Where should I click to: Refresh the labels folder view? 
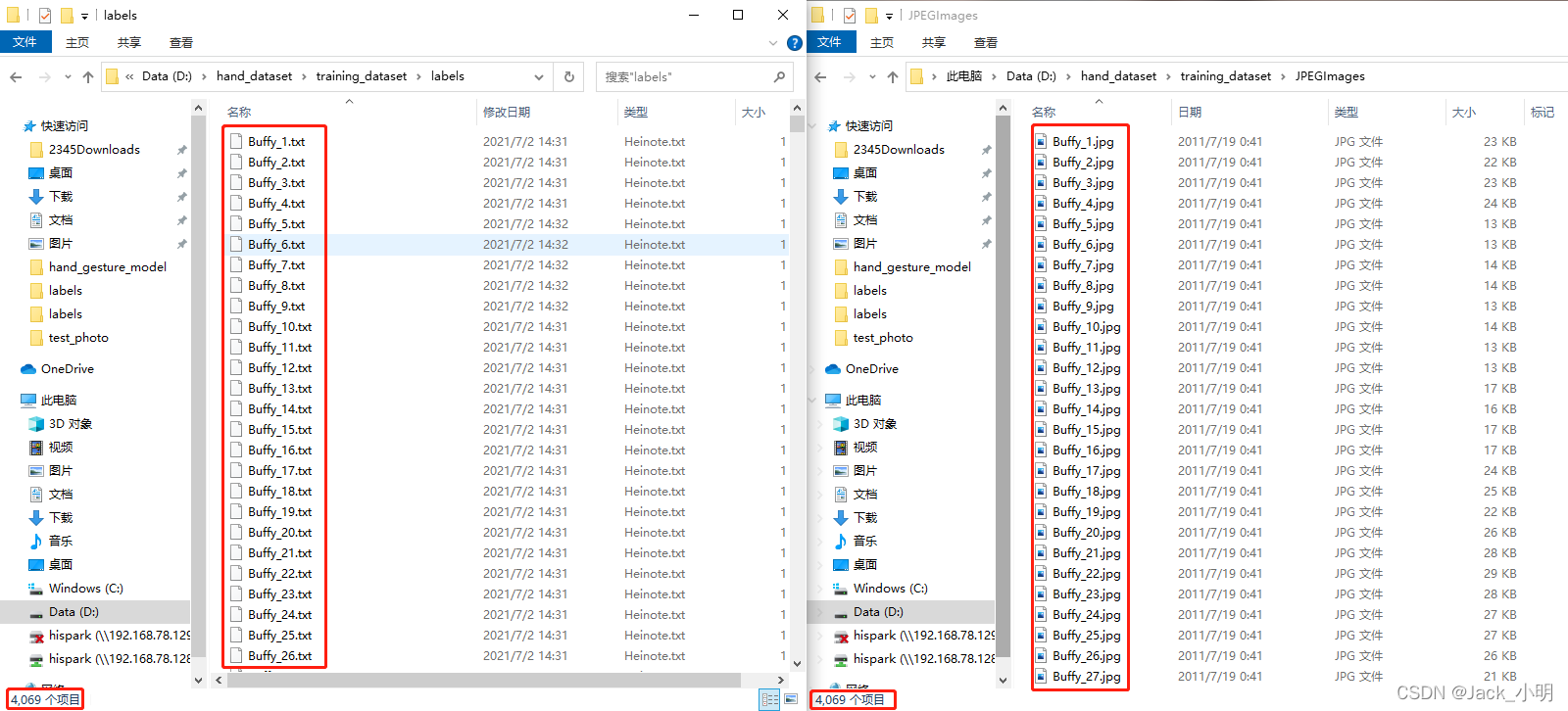coord(569,76)
